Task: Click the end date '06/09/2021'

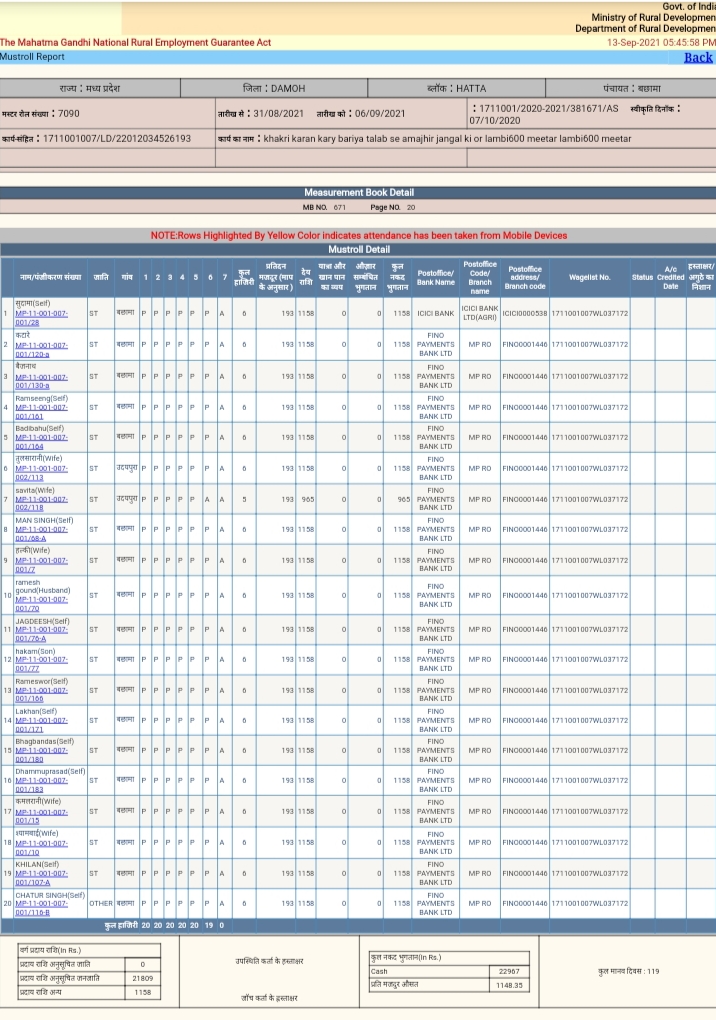Action: pos(380,113)
